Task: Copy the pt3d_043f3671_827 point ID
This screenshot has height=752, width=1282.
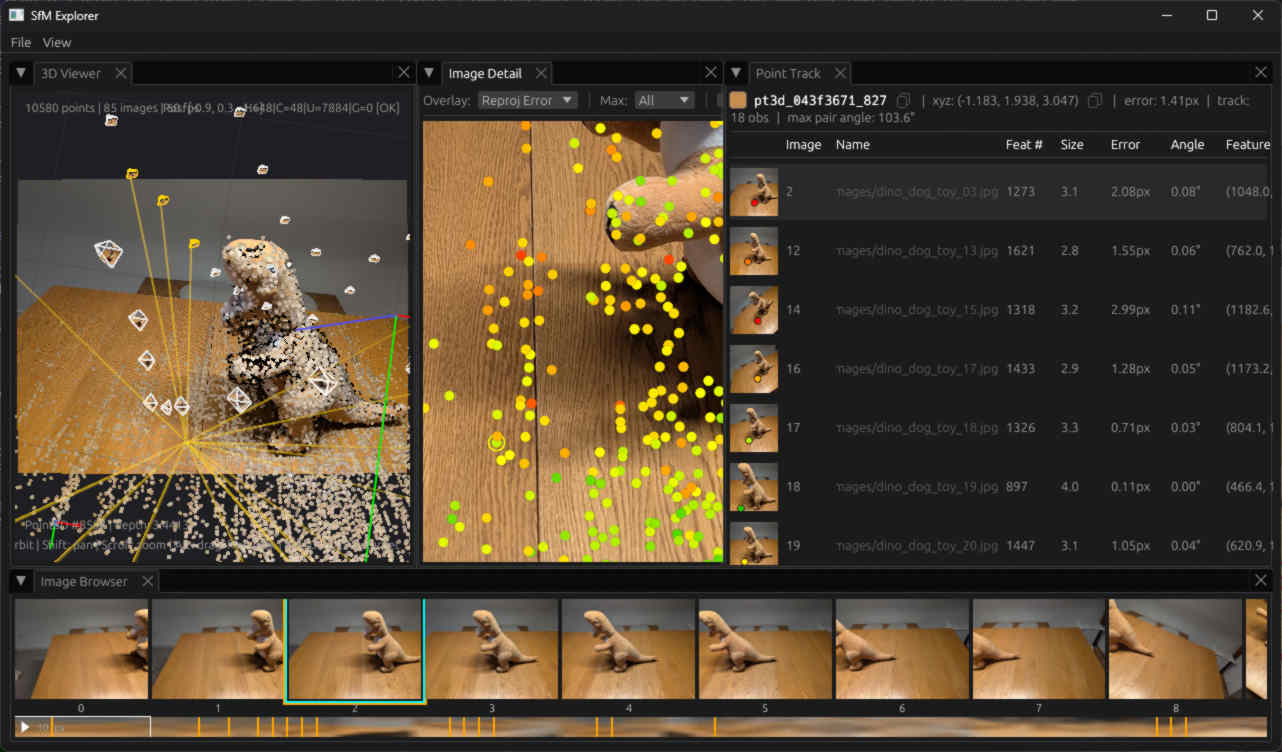Action: tap(904, 100)
